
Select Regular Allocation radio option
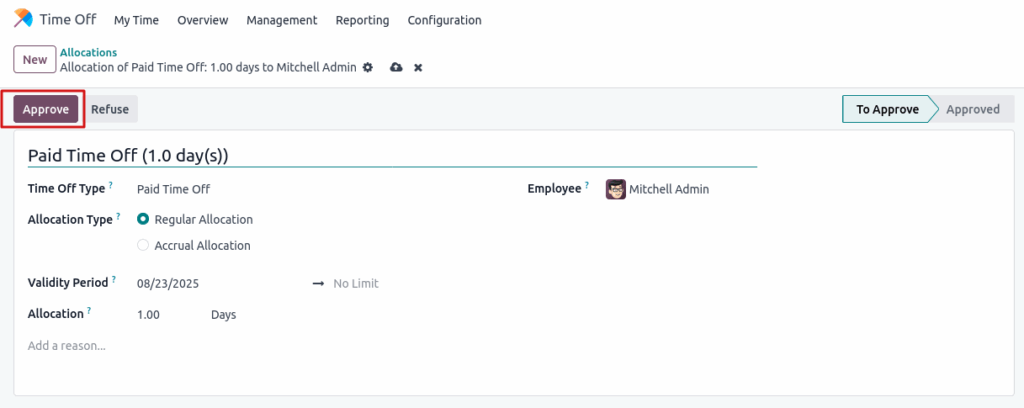coord(143,219)
